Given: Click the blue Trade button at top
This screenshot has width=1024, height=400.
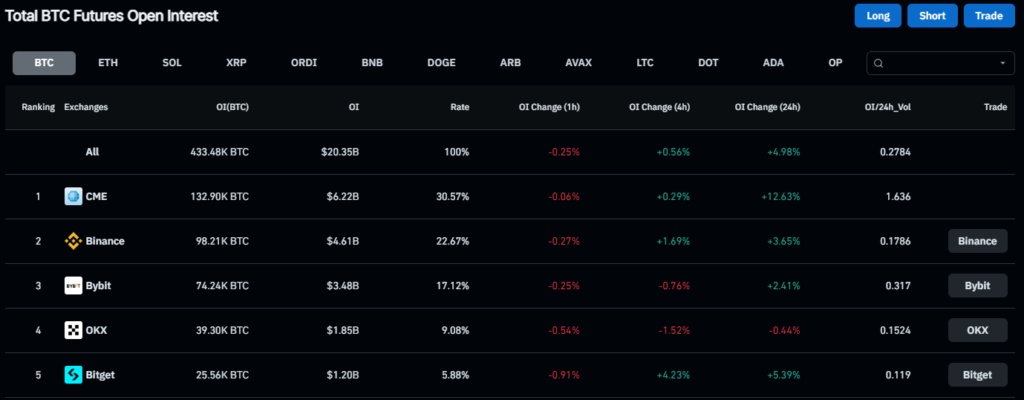Looking at the screenshot, I should click(x=989, y=16).
